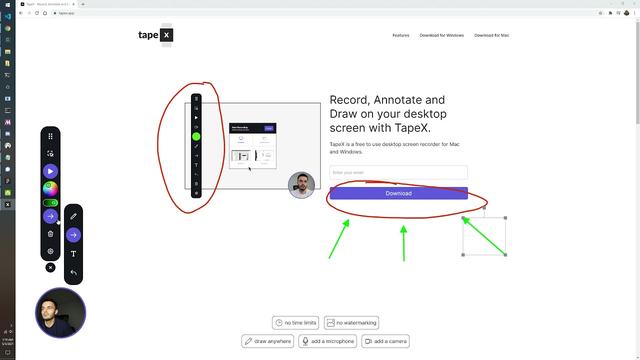Image resolution: width=640 pixels, height=360 pixels.
Task: Open TapeX settings gear
Action: coord(50,251)
